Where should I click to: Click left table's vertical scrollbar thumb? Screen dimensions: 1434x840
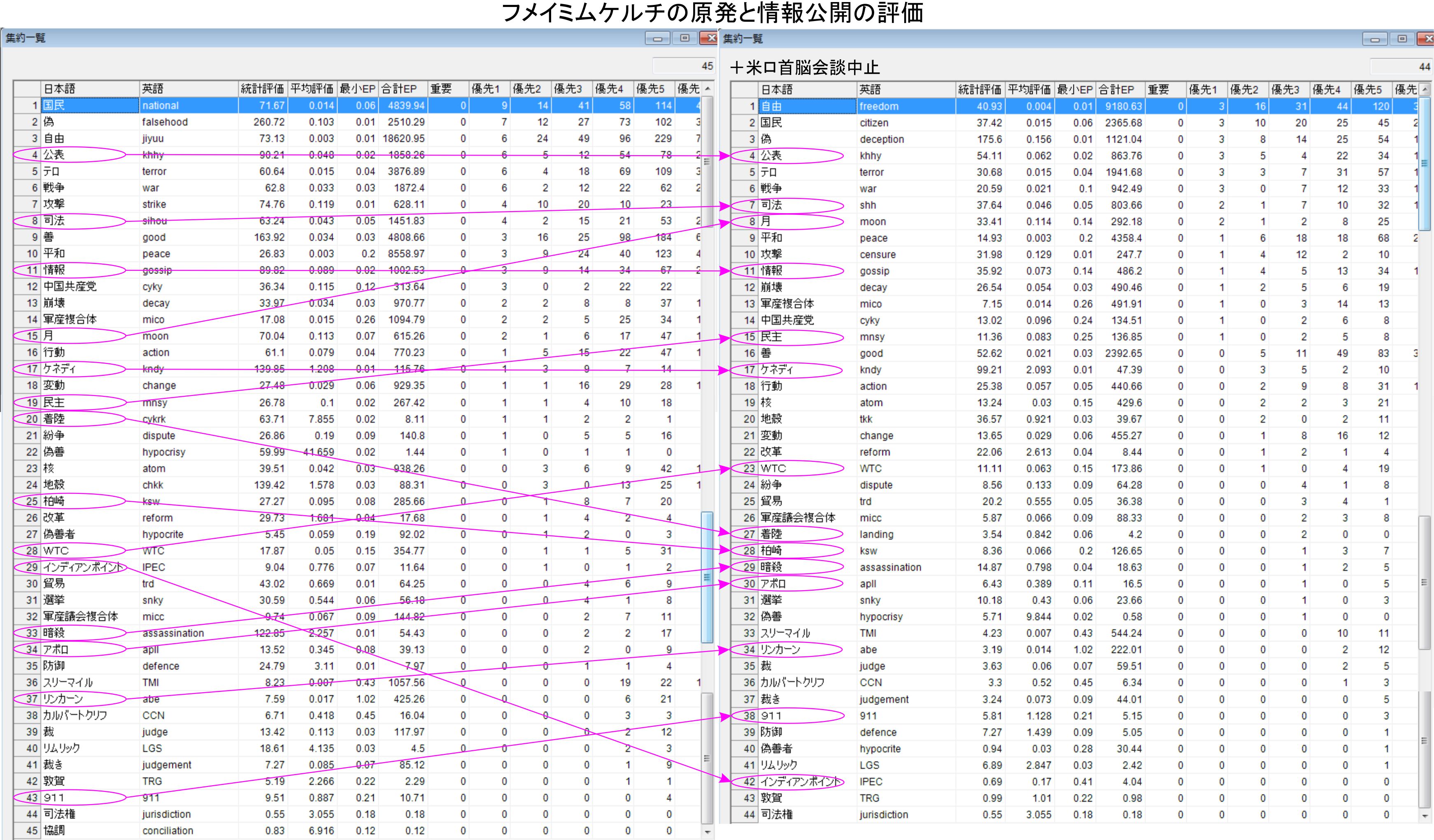pyautogui.click(x=707, y=577)
